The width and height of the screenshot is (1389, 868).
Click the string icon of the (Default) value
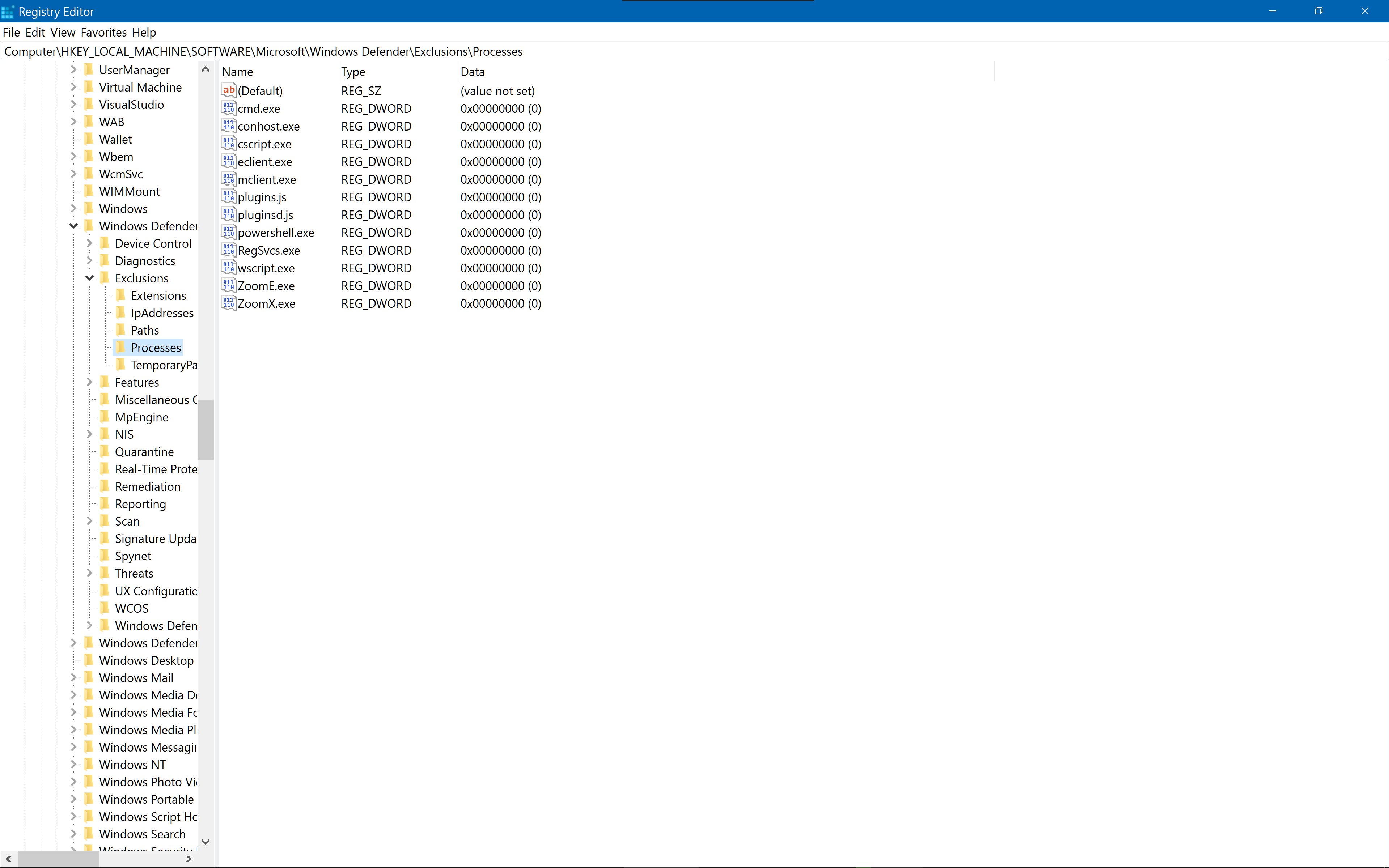pos(229,90)
